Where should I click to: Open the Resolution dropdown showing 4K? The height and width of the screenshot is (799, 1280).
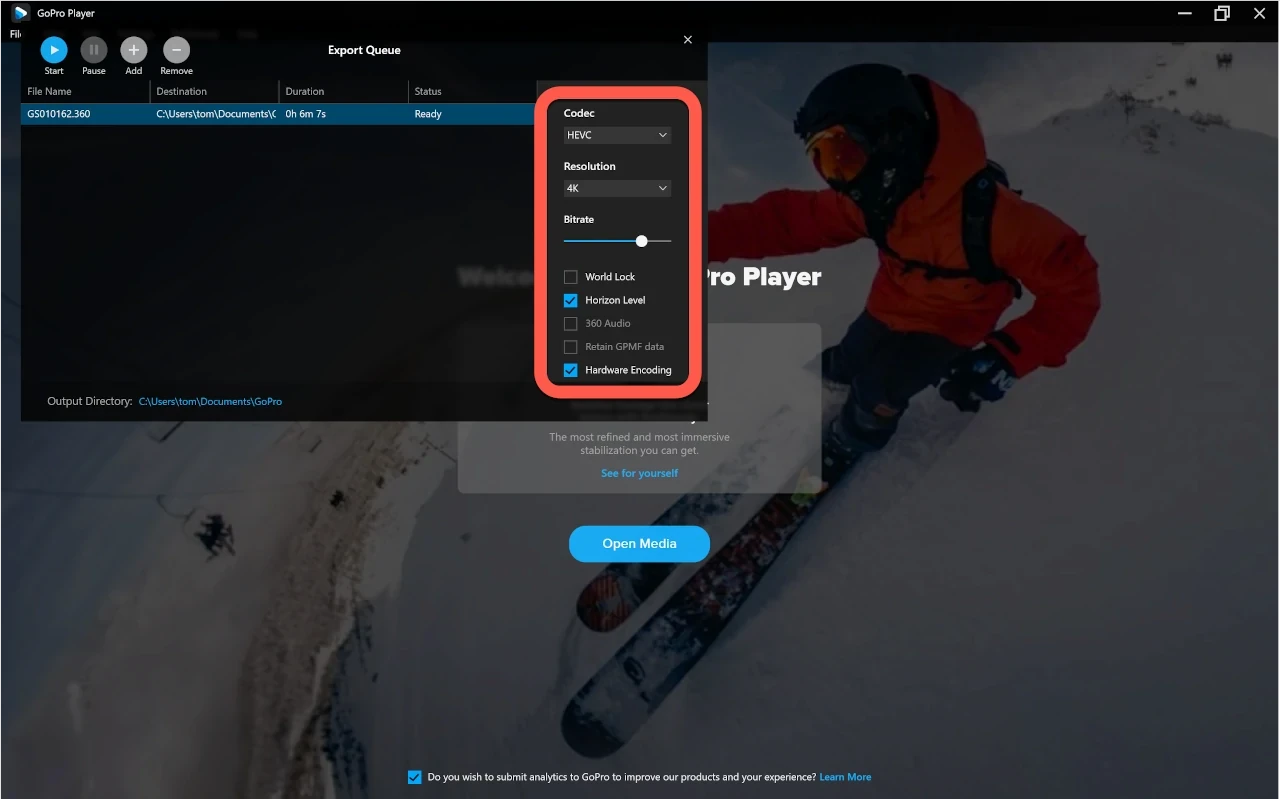[x=617, y=188]
